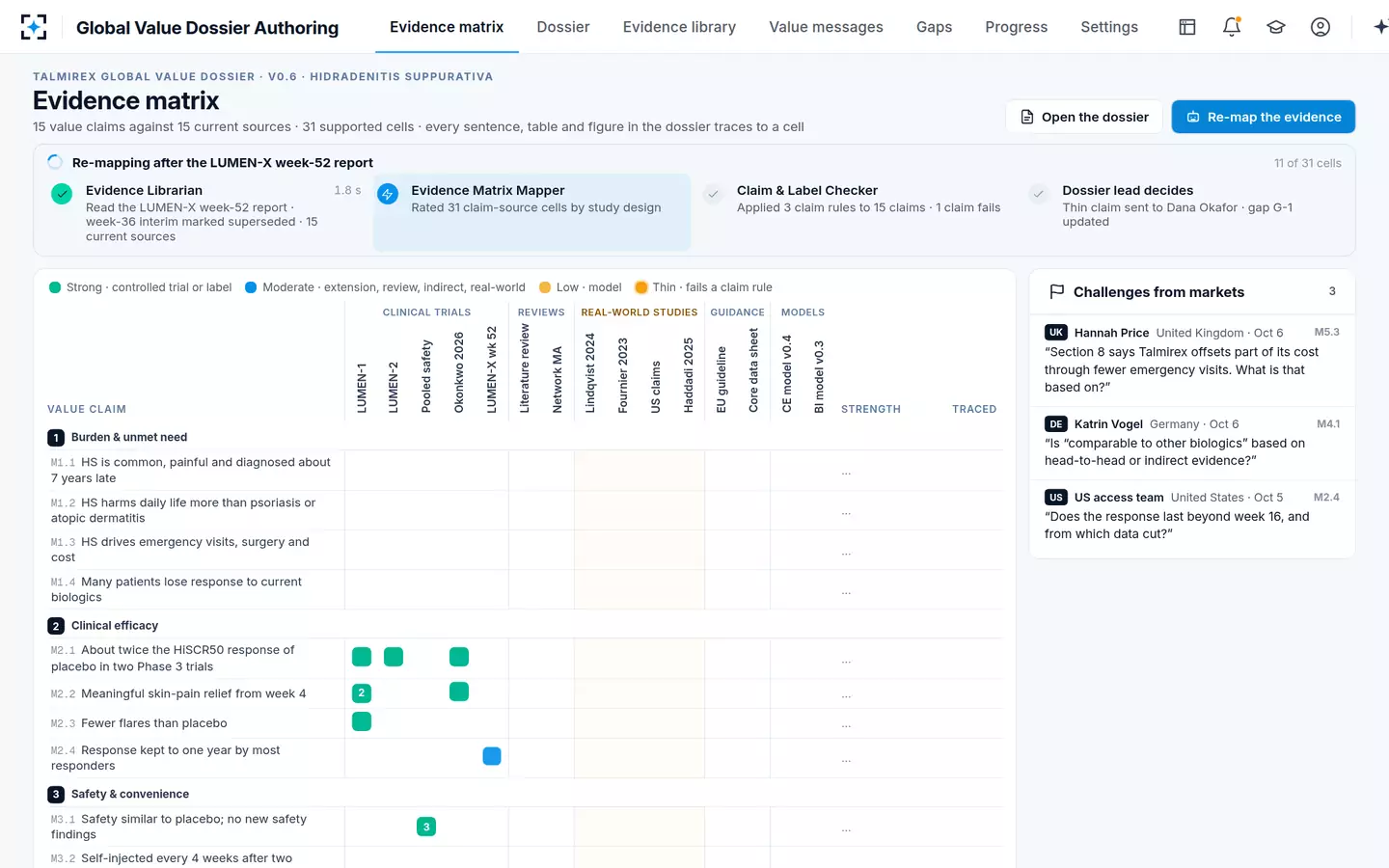
Task: Click the app logo icon
Action: click(34, 27)
